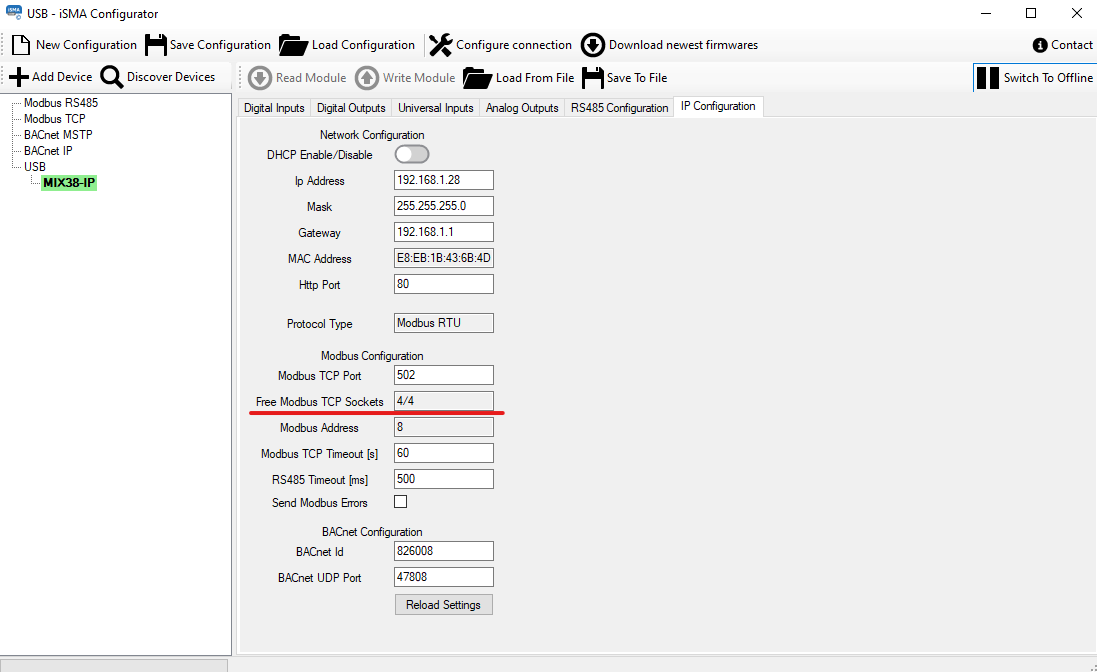Click the Save To File icon

click(592, 78)
